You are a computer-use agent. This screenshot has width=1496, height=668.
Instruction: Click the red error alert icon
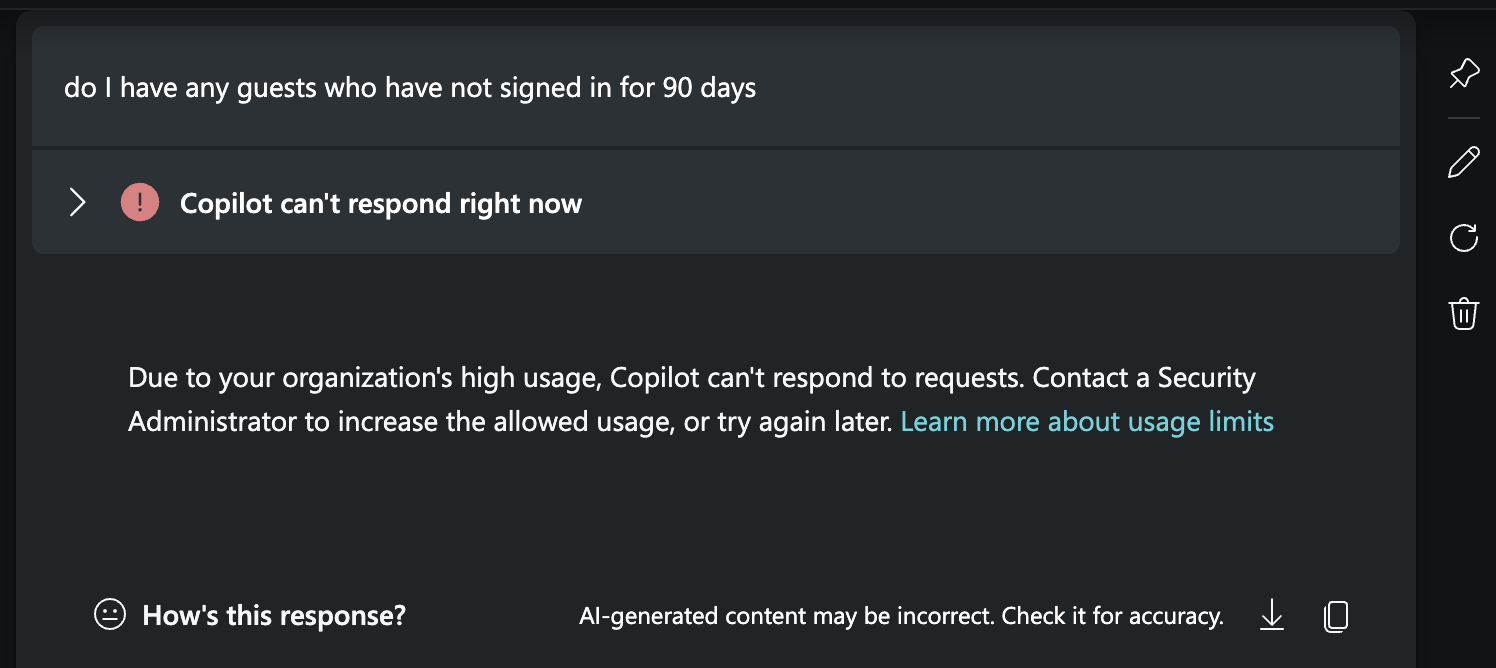click(140, 202)
